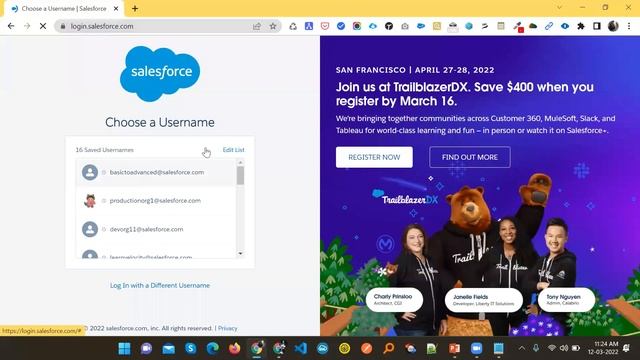Image resolution: width=640 pixels, height=360 pixels.
Task: Open Firefox from taskbar
Action: pos(235,349)
